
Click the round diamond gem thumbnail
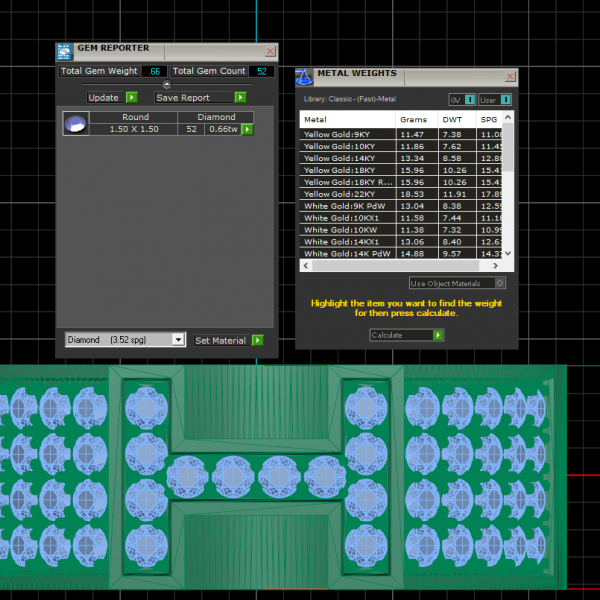tap(75, 124)
